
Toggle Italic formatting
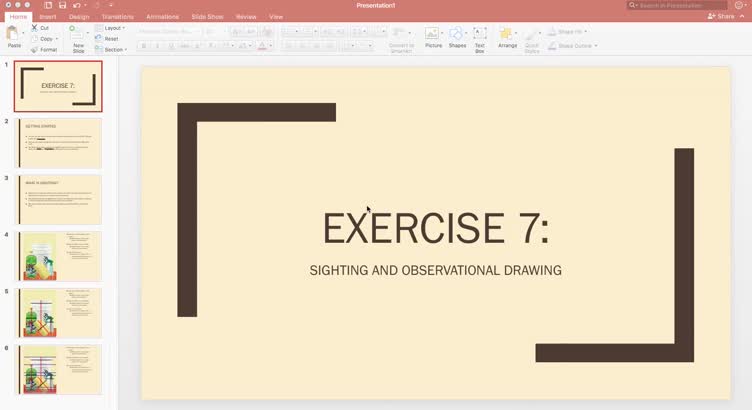coord(157,46)
